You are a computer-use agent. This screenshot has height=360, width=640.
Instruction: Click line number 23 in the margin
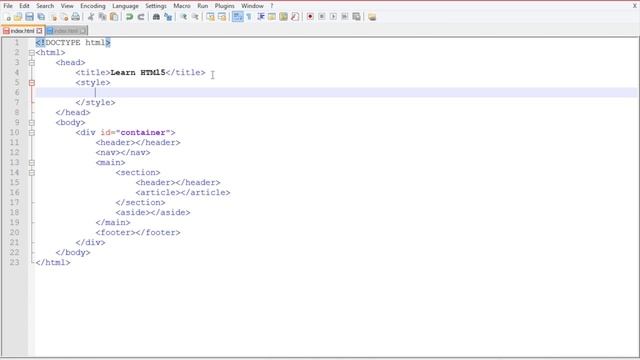click(14, 262)
